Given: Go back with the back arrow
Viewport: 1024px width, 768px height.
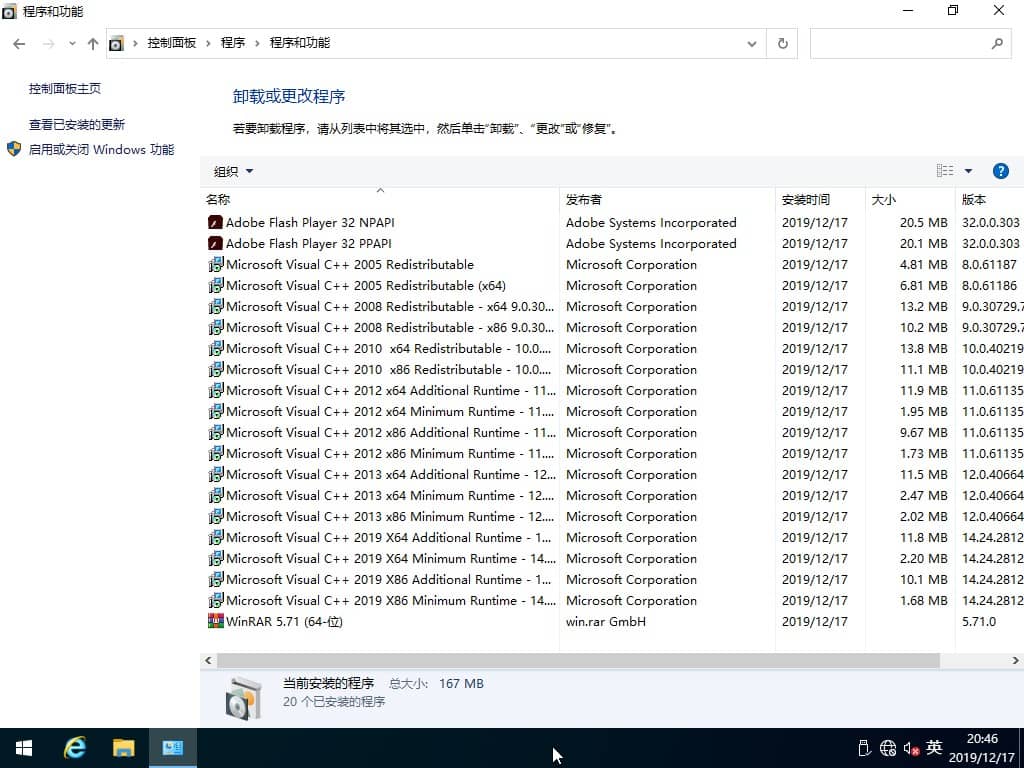Looking at the screenshot, I should (19, 44).
